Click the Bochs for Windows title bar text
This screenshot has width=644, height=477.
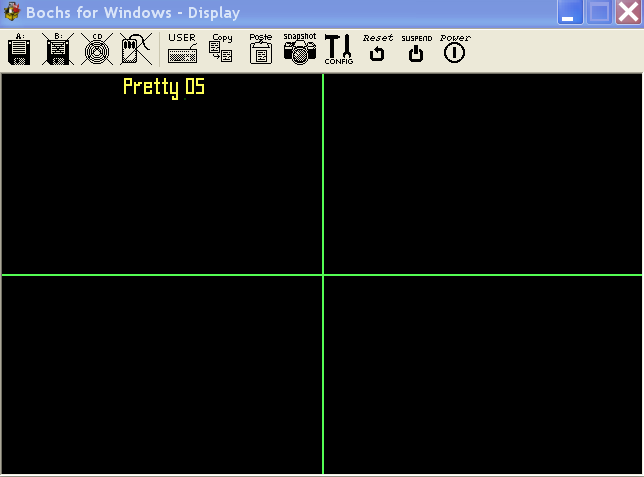pos(133,13)
